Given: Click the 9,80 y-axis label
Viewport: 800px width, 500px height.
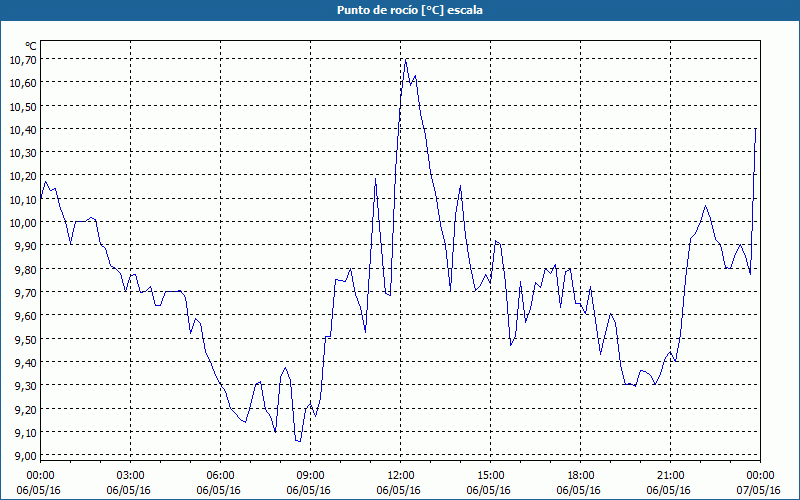Looking at the screenshot, I should tap(26, 269).
